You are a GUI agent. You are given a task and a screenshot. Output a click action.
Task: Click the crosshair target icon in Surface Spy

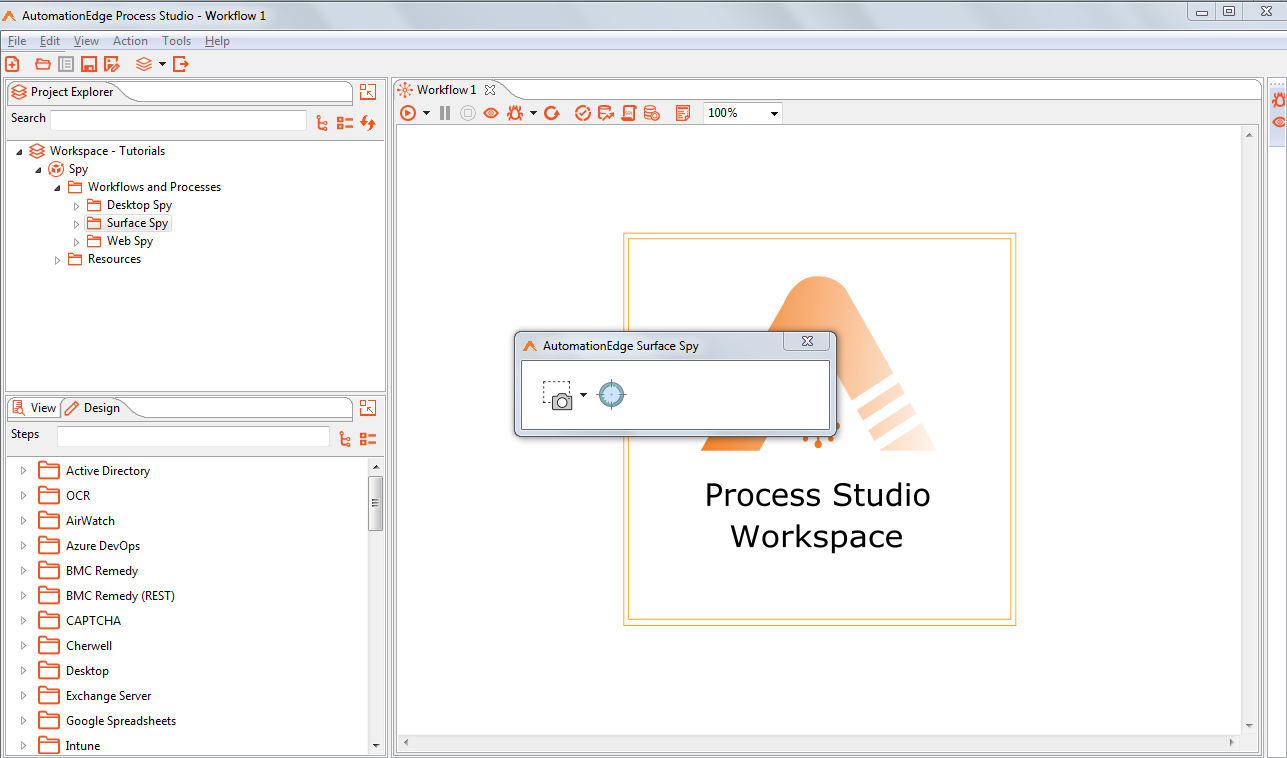[612, 395]
